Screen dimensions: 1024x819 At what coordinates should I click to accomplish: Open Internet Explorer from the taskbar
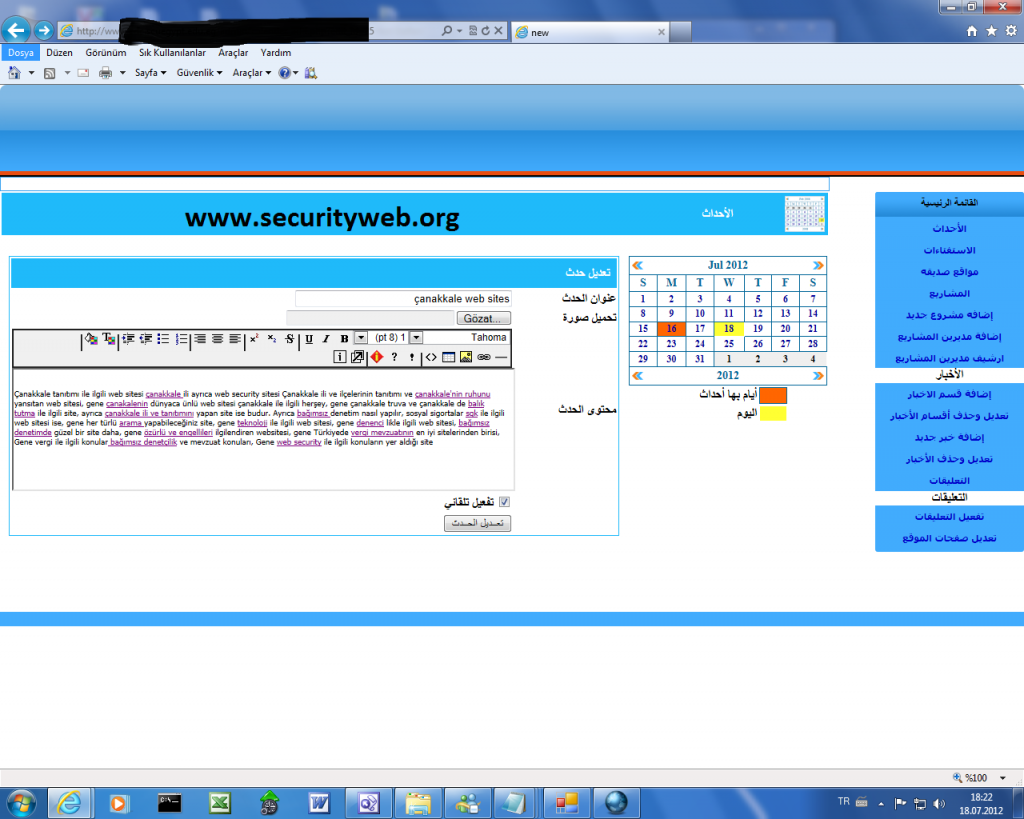tap(69, 803)
